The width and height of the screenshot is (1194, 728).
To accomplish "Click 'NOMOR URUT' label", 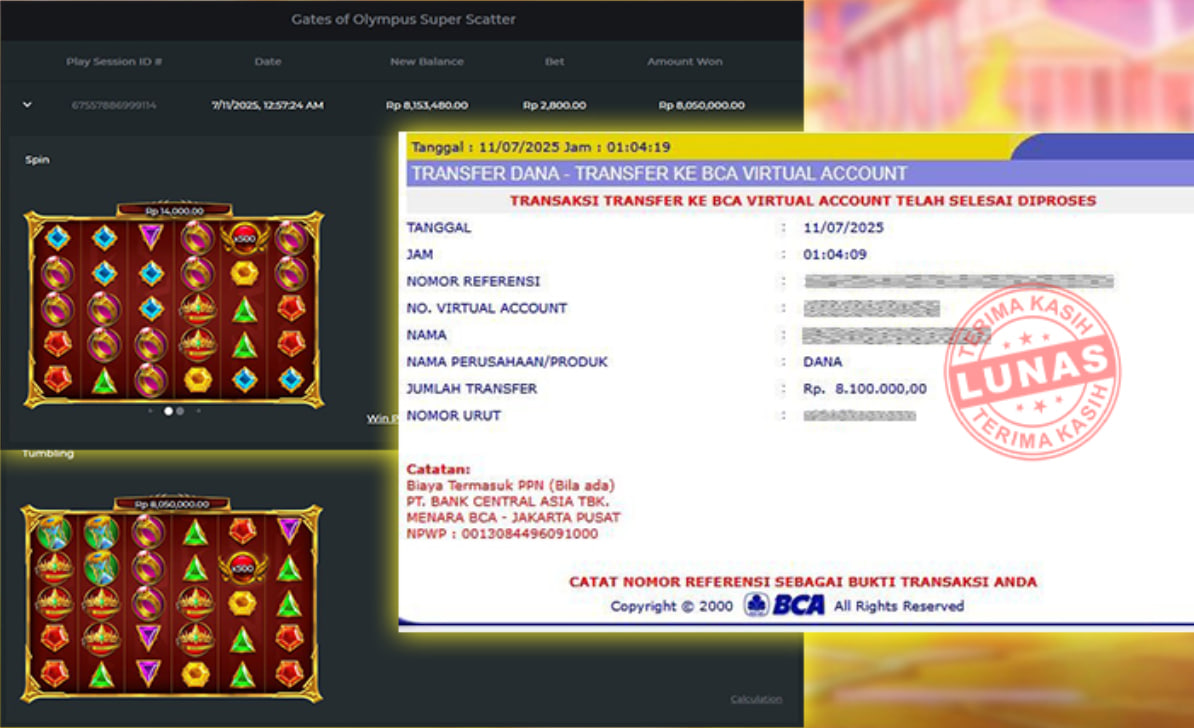I will click(453, 415).
